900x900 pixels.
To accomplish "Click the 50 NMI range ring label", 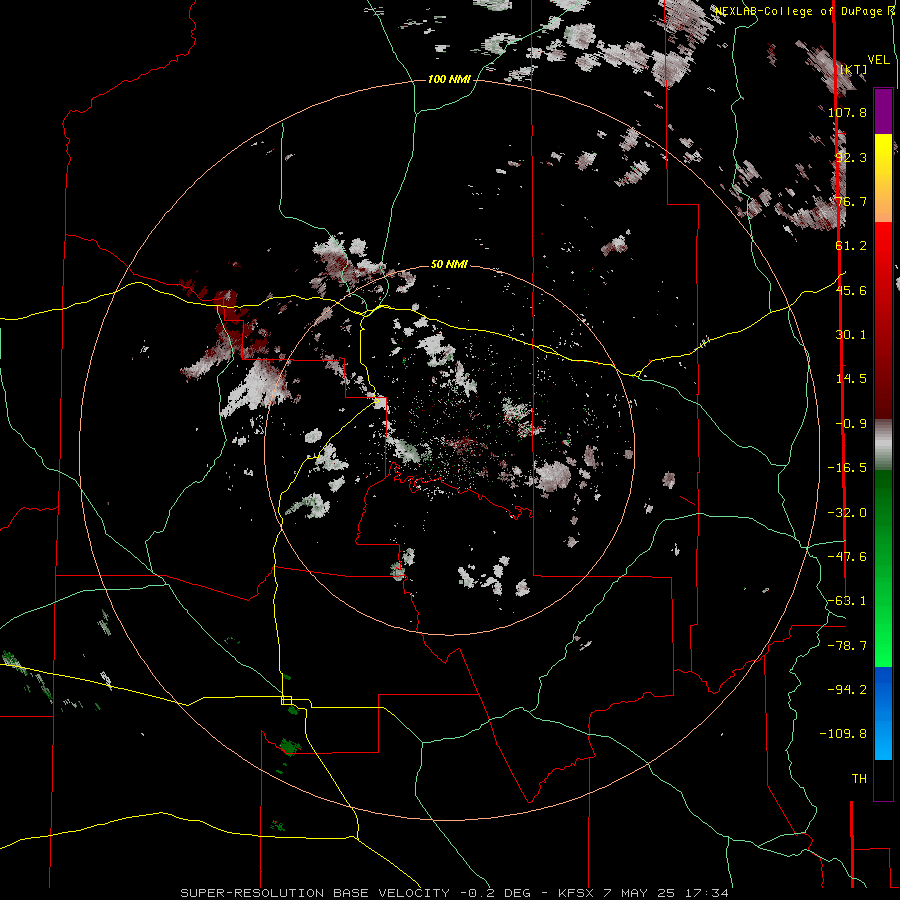I will coord(449,265).
